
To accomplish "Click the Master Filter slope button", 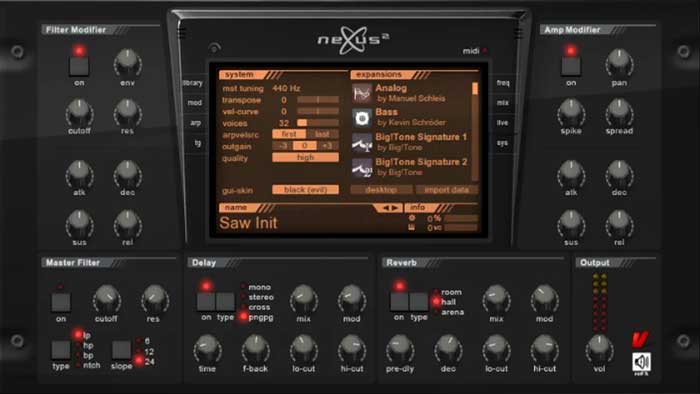I will [121, 350].
